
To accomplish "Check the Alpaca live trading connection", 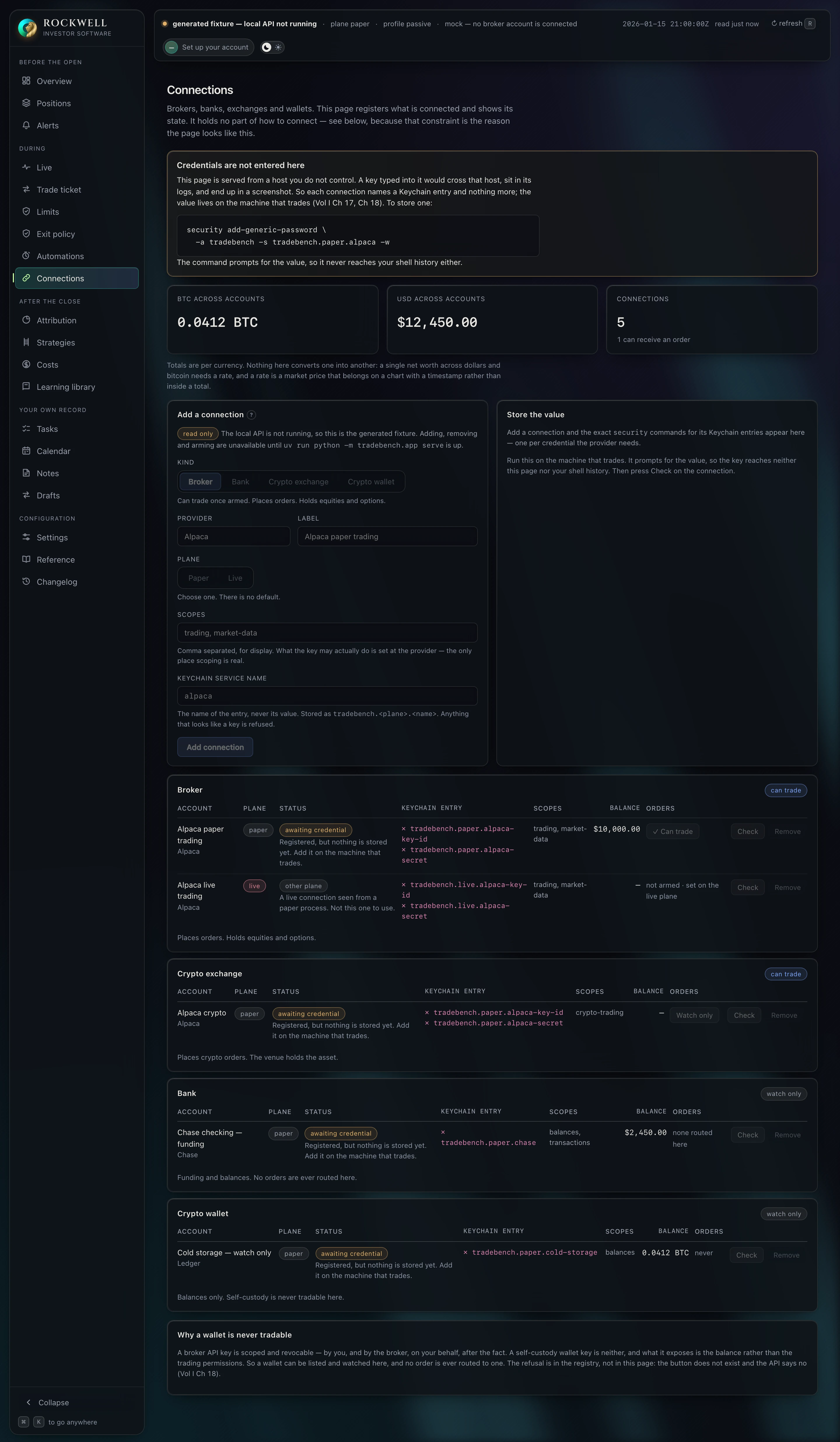I will (x=747, y=888).
